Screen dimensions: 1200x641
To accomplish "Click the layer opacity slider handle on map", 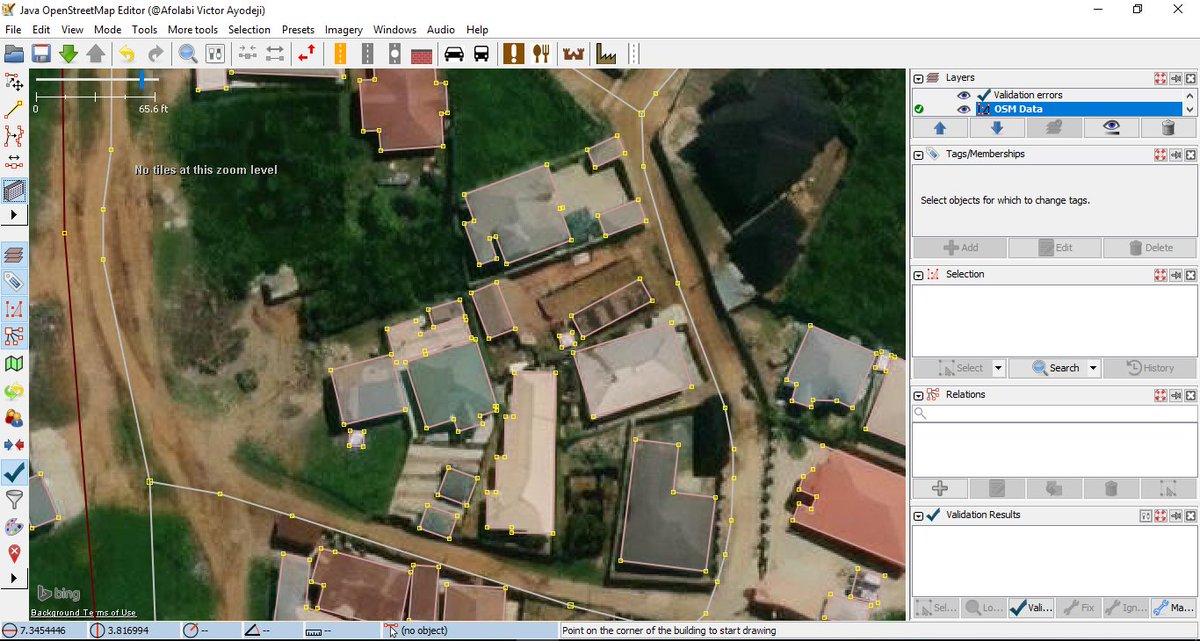I will [143, 78].
